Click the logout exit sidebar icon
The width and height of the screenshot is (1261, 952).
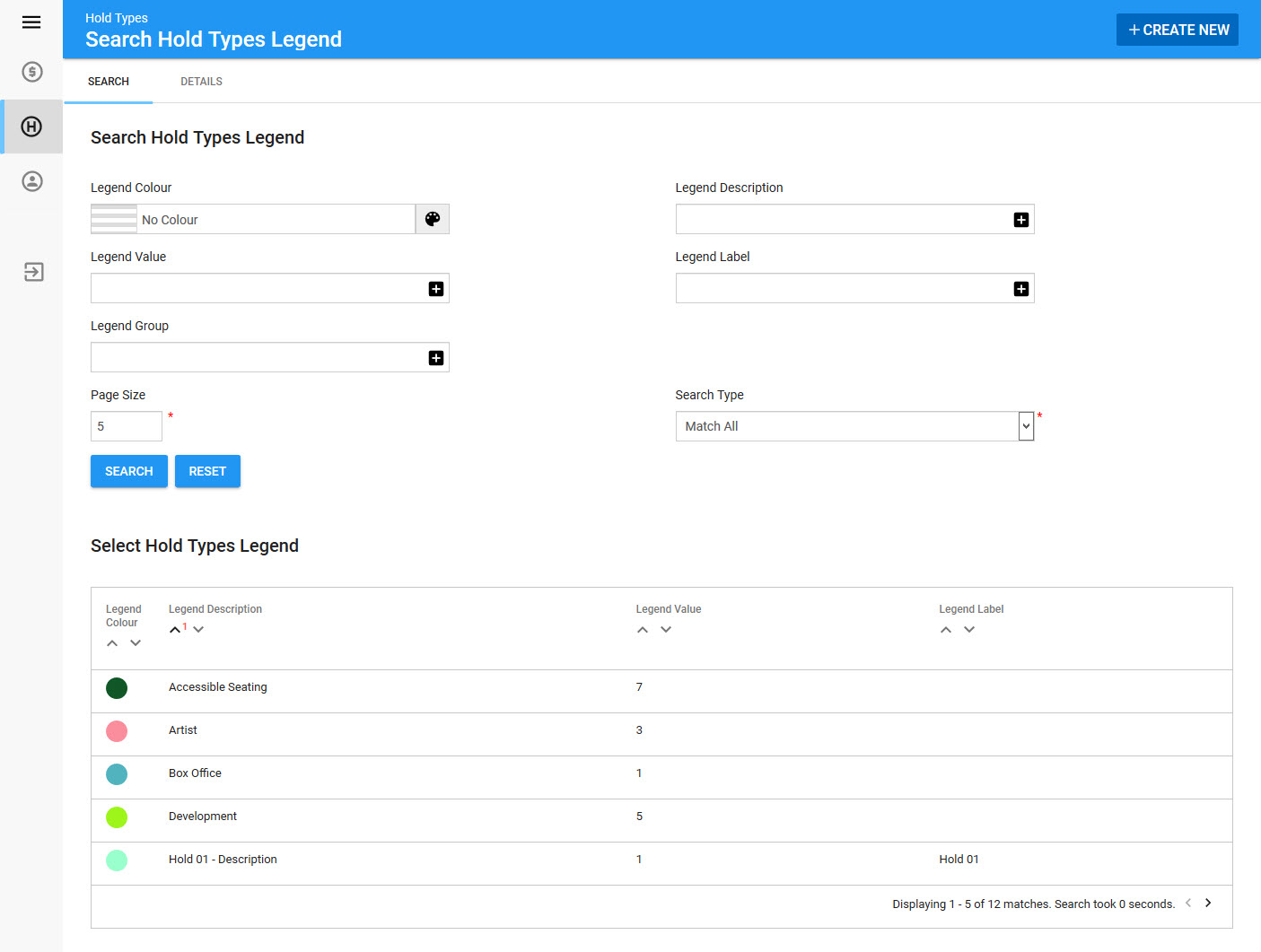tap(33, 272)
